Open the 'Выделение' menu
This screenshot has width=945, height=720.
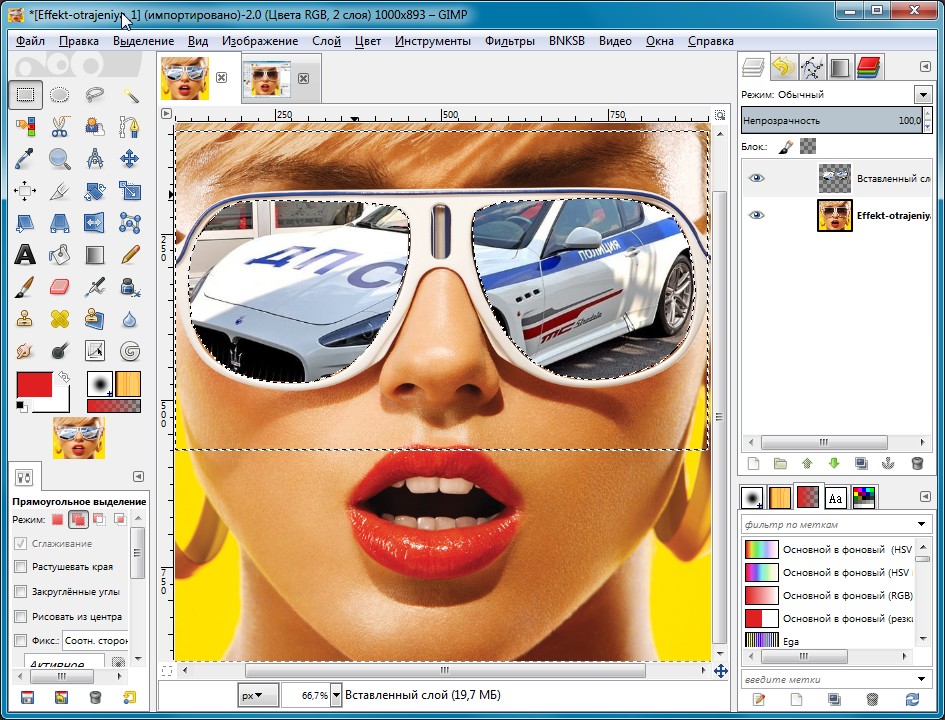pos(143,41)
